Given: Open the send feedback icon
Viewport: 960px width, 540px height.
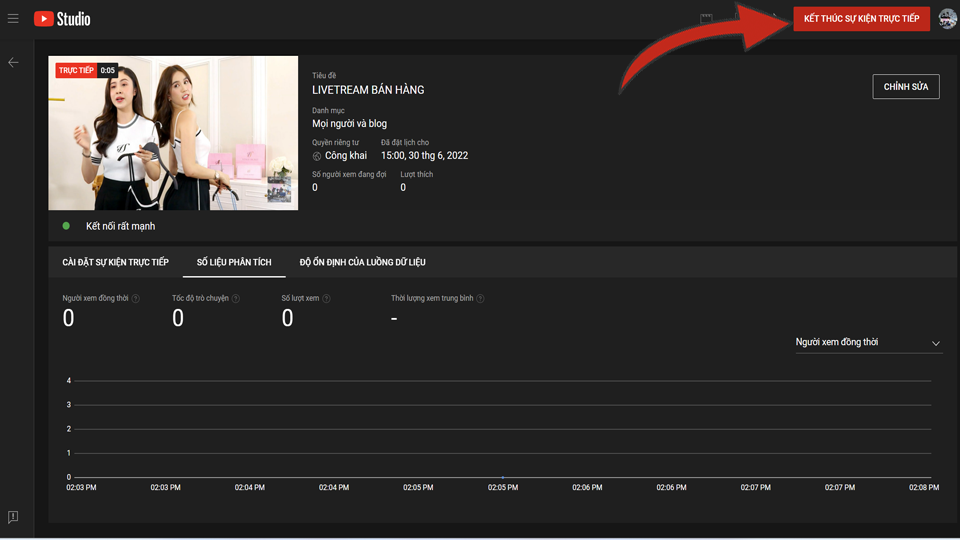Looking at the screenshot, I should coord(13,517).
